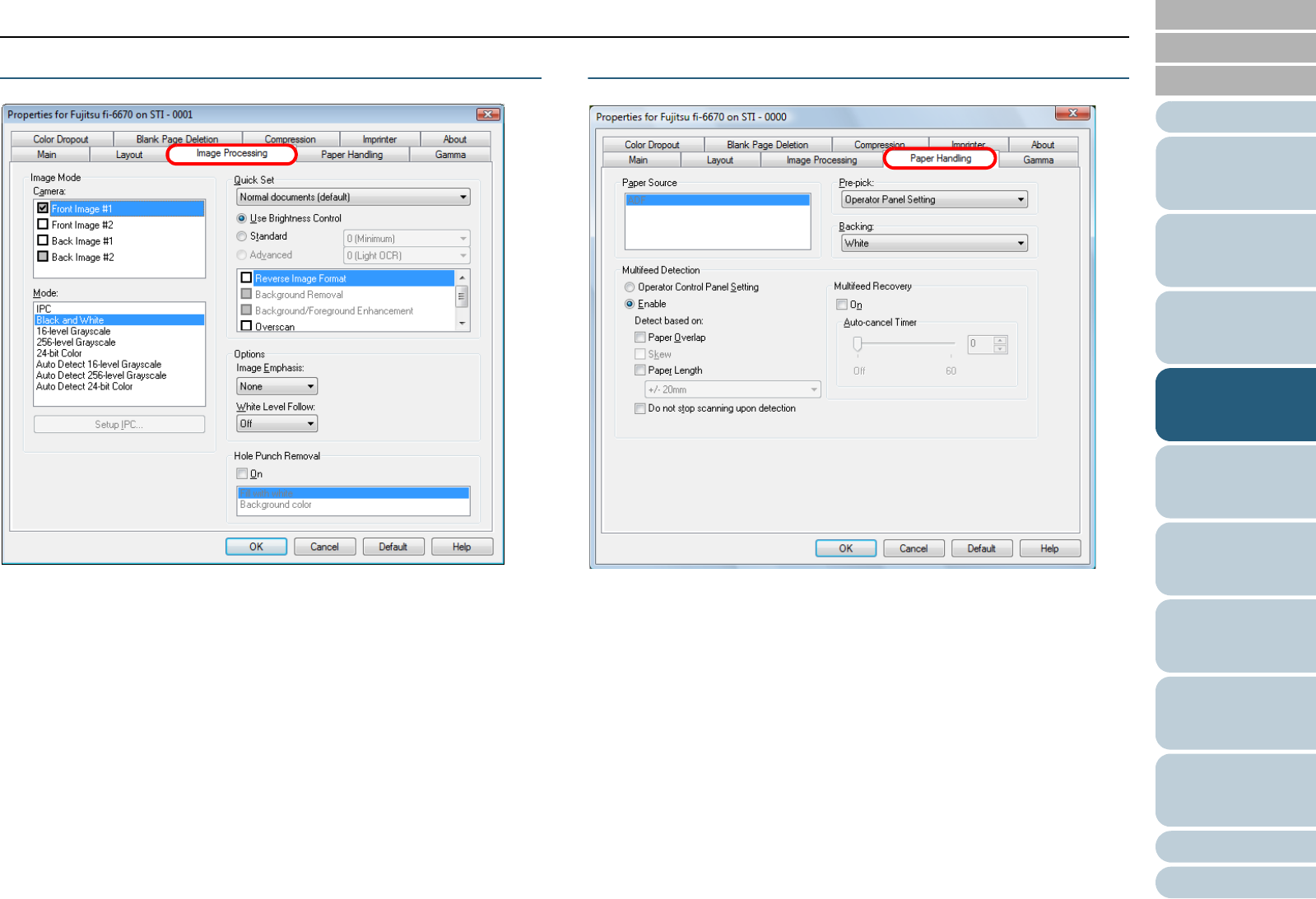This screenshot has height=899, width=1316.
Task: Select Operator Control Panel Setting radio button
Action: [630, 287]
